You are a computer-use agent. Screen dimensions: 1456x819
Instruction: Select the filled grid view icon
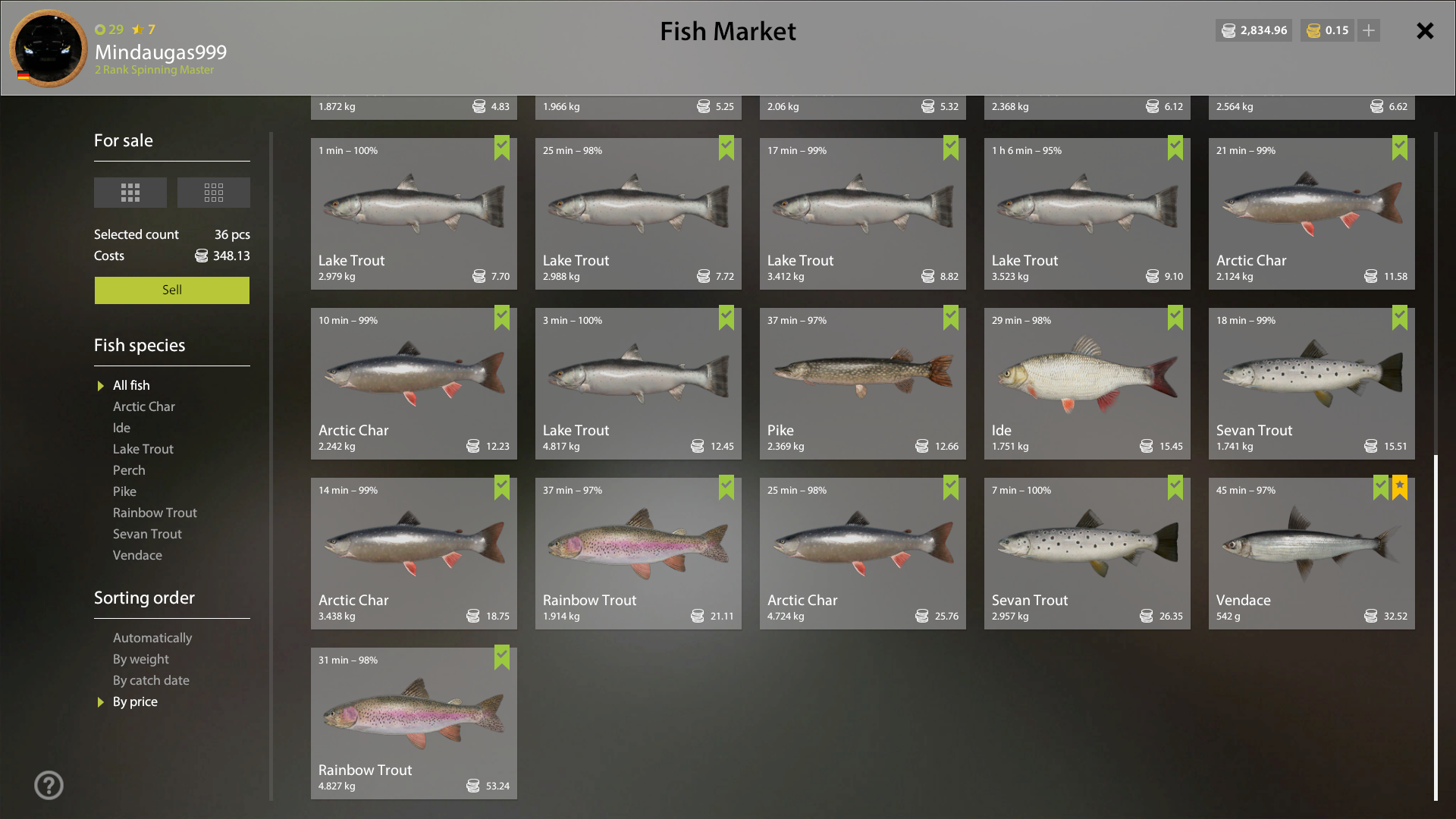click(130, 193)
